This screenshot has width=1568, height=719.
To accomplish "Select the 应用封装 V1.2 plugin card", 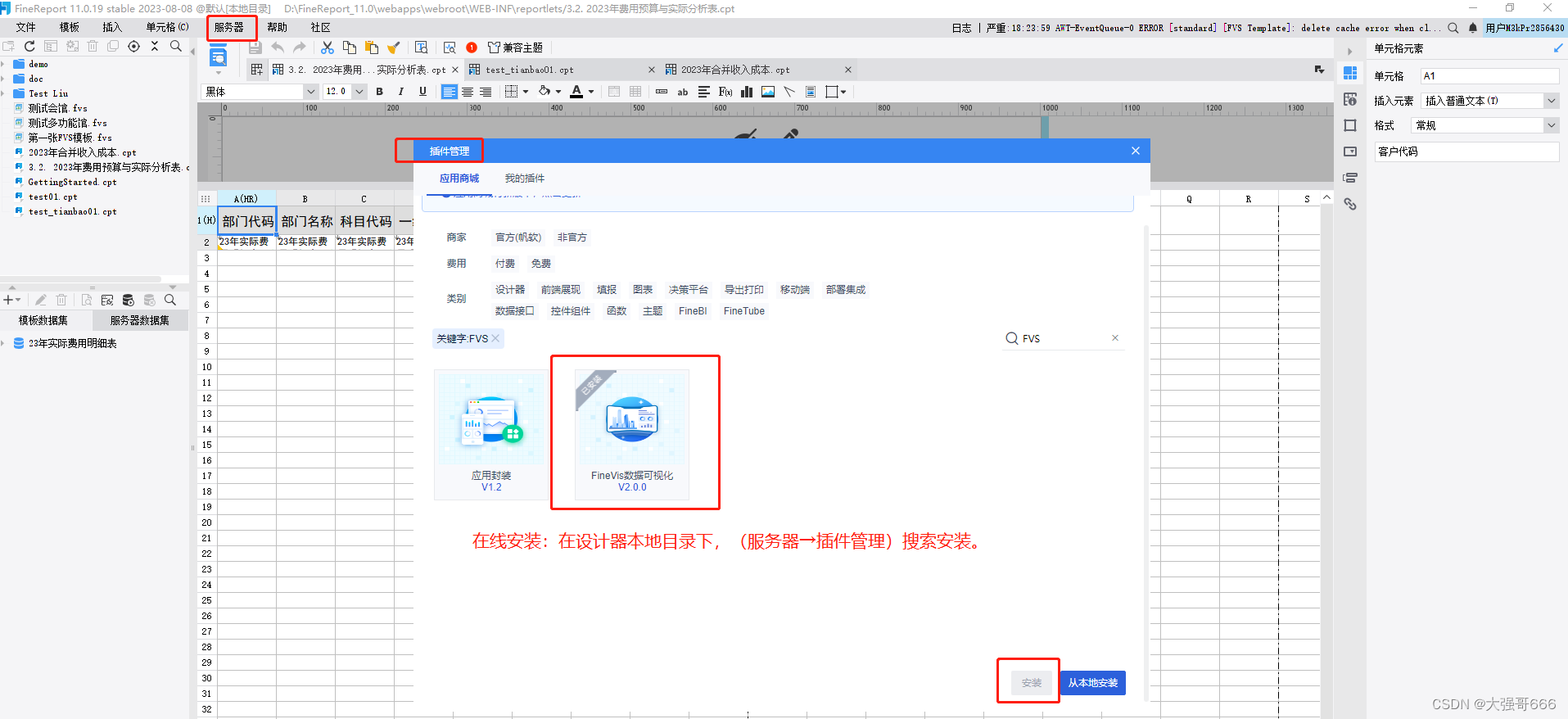I will pos(491,434).
